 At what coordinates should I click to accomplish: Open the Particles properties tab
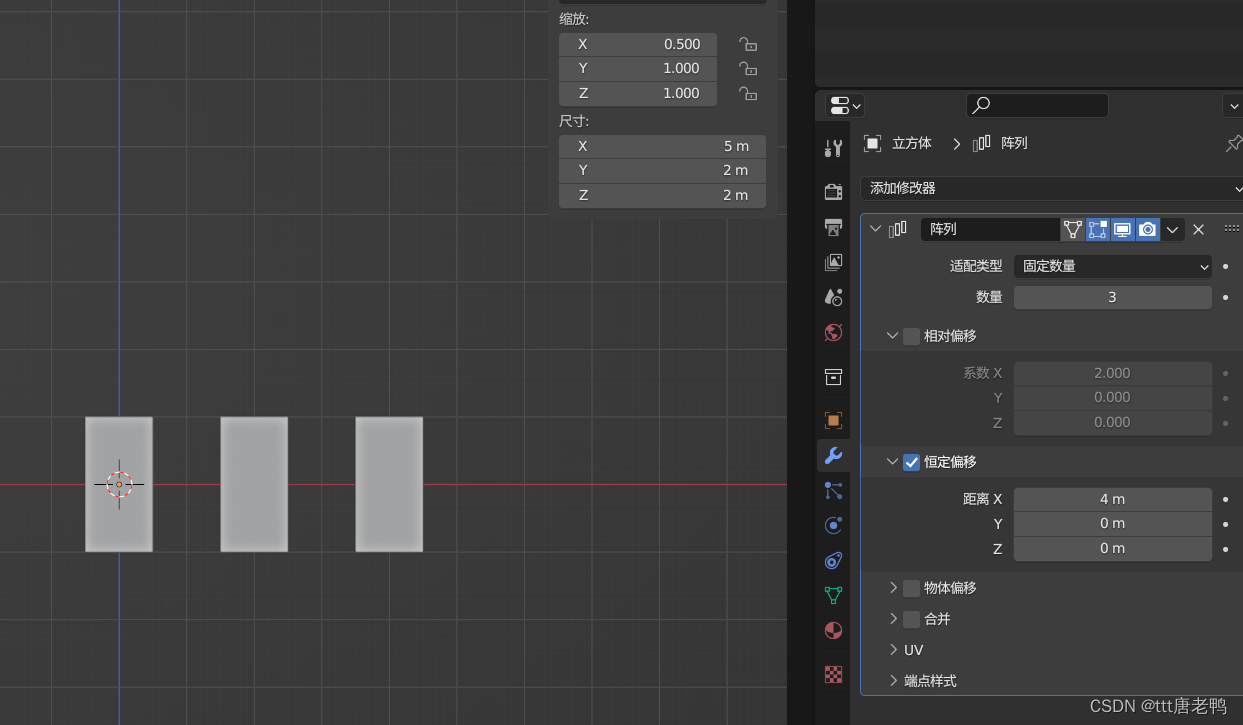pos(833,490)
